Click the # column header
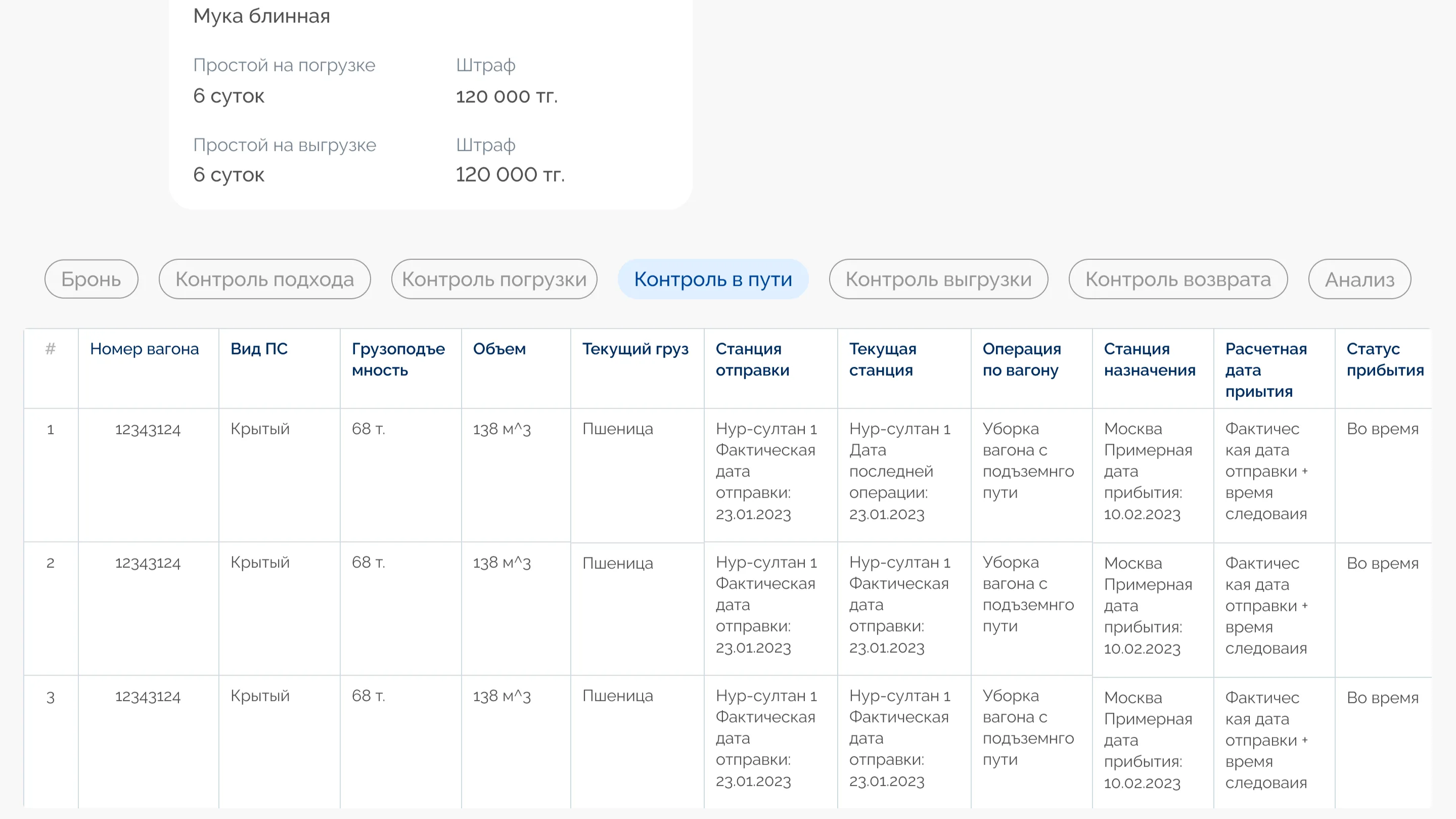This screenshot has height=819, width=1456. pyautogui.click(x=51, y=349)
